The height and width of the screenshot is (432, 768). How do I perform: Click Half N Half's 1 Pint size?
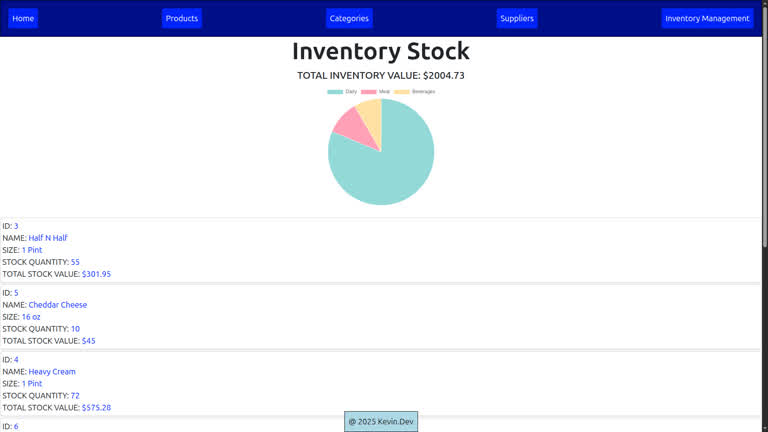(x=32, y=250)
